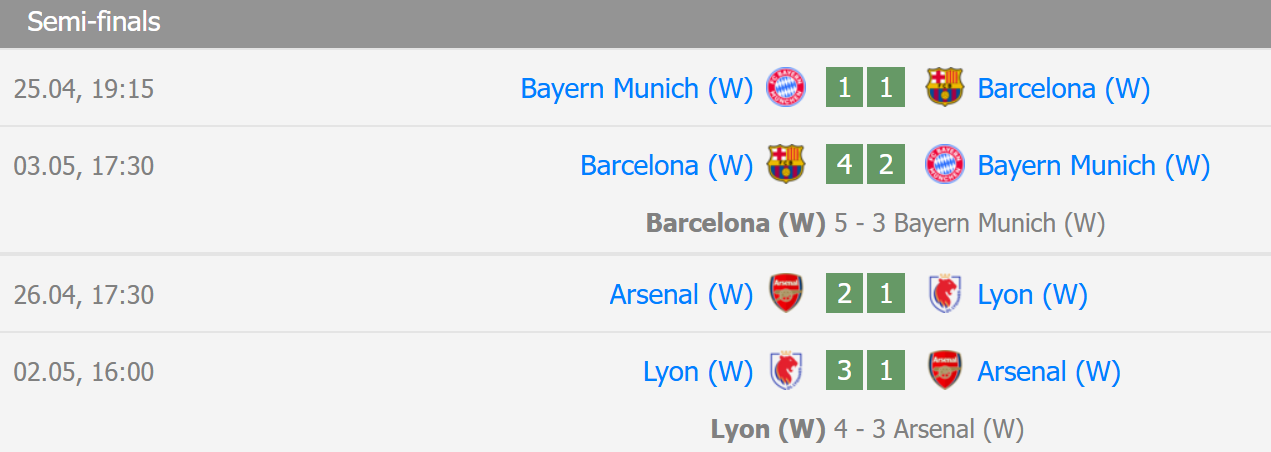The image size is (1271, 452).
Task: Open Barcelona (W) away team link on 25.04
Action: (1064, 88)
